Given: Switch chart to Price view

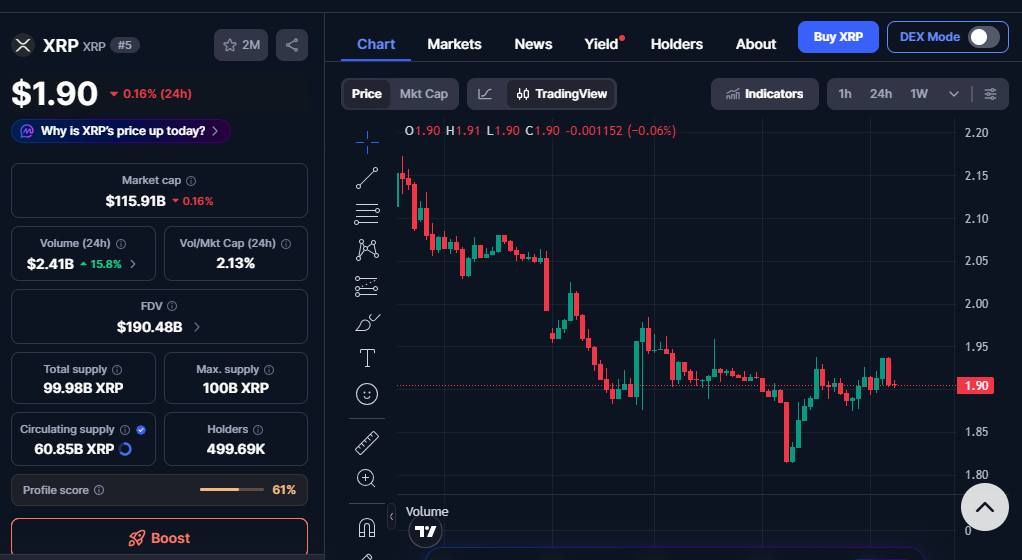Looking at the screenshot, I should [366, 94].
